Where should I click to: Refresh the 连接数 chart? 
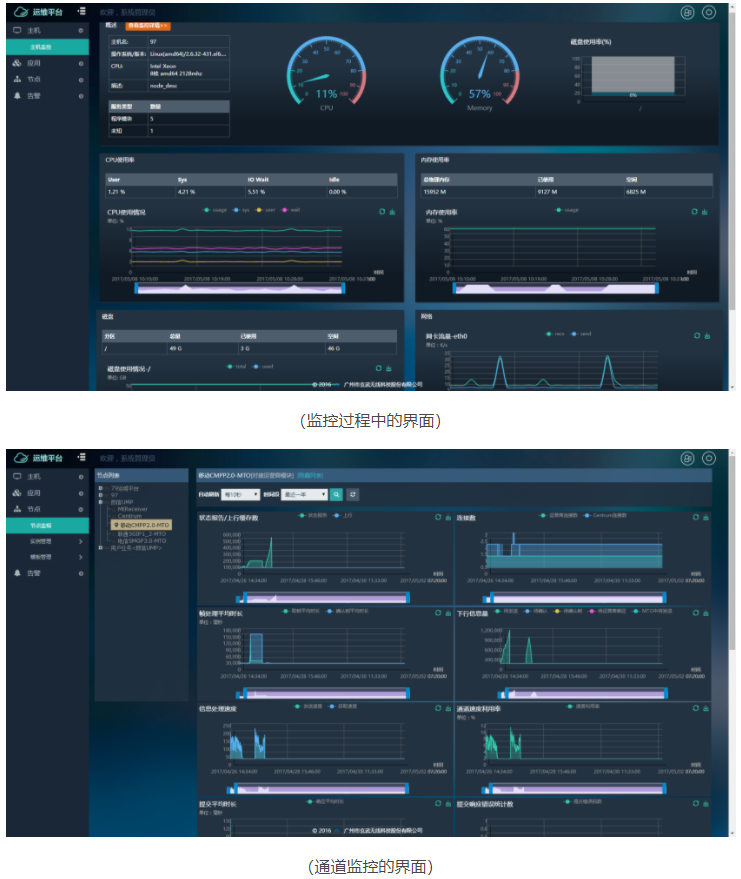click(x=696, y=517)
